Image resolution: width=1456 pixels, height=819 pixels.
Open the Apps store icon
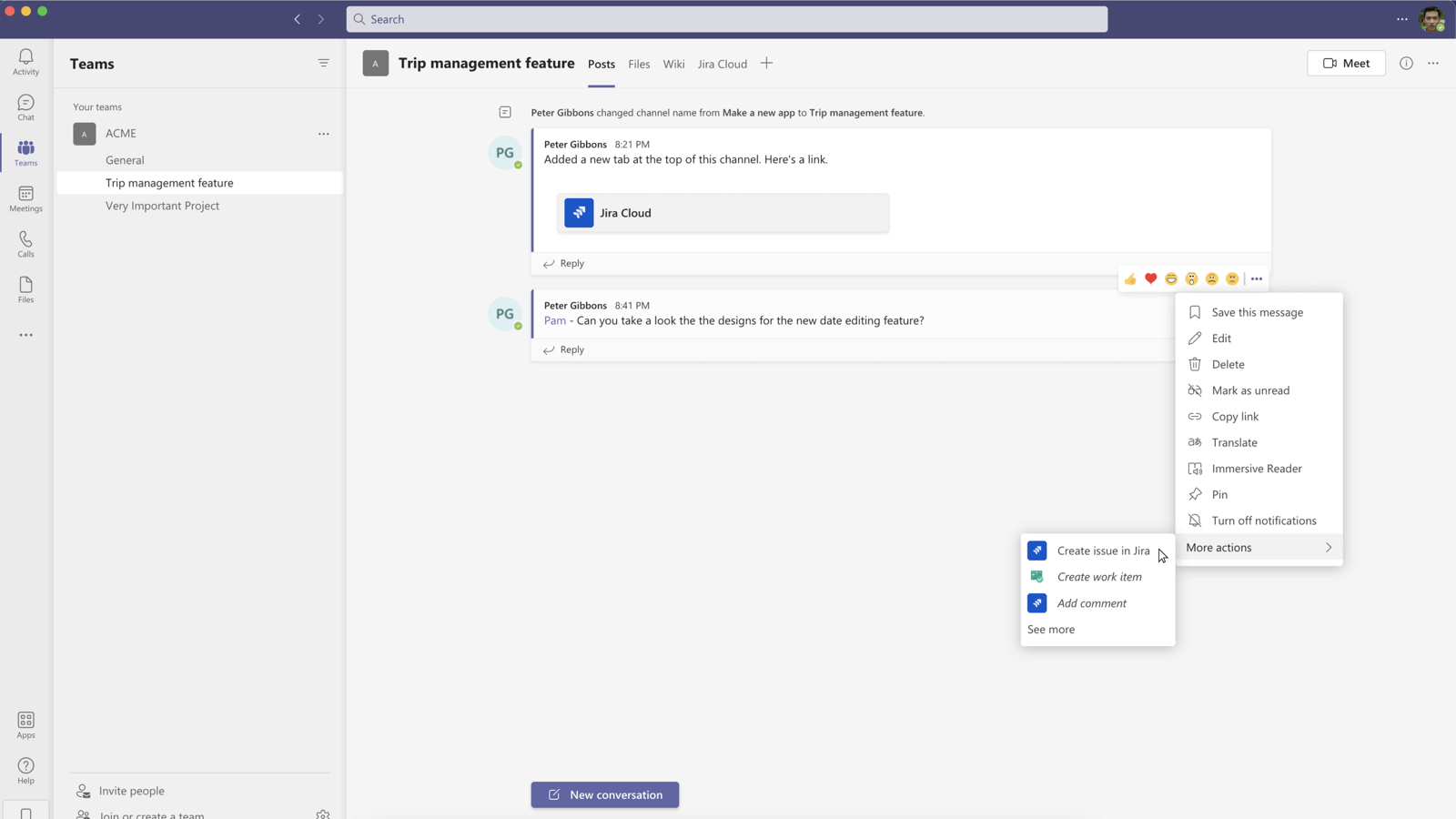[25, 724]
